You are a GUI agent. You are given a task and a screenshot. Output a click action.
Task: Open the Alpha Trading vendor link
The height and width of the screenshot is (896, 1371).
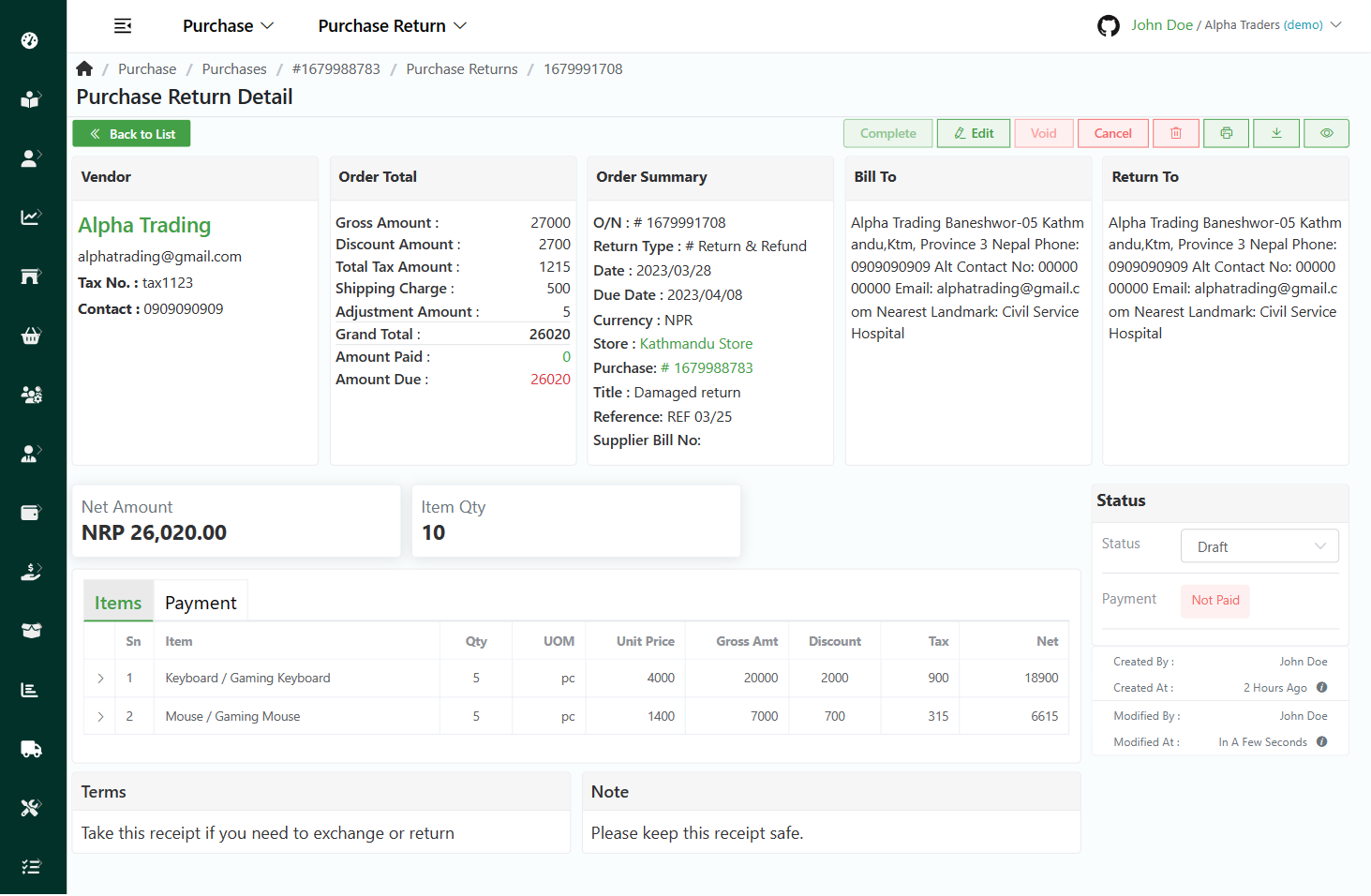tap(144, 225)
